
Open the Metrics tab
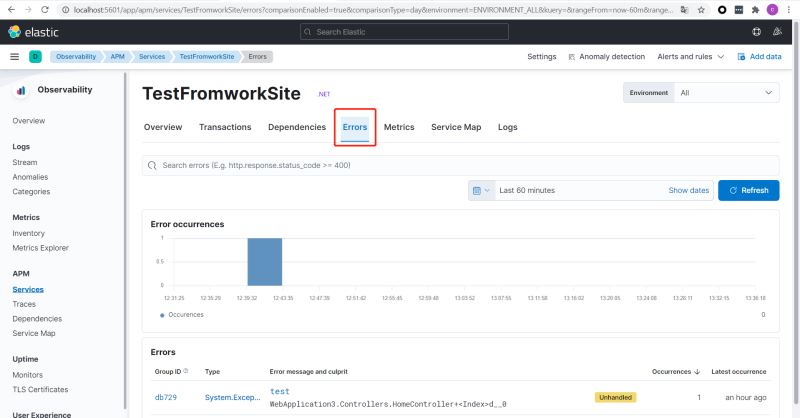point(399,127)
